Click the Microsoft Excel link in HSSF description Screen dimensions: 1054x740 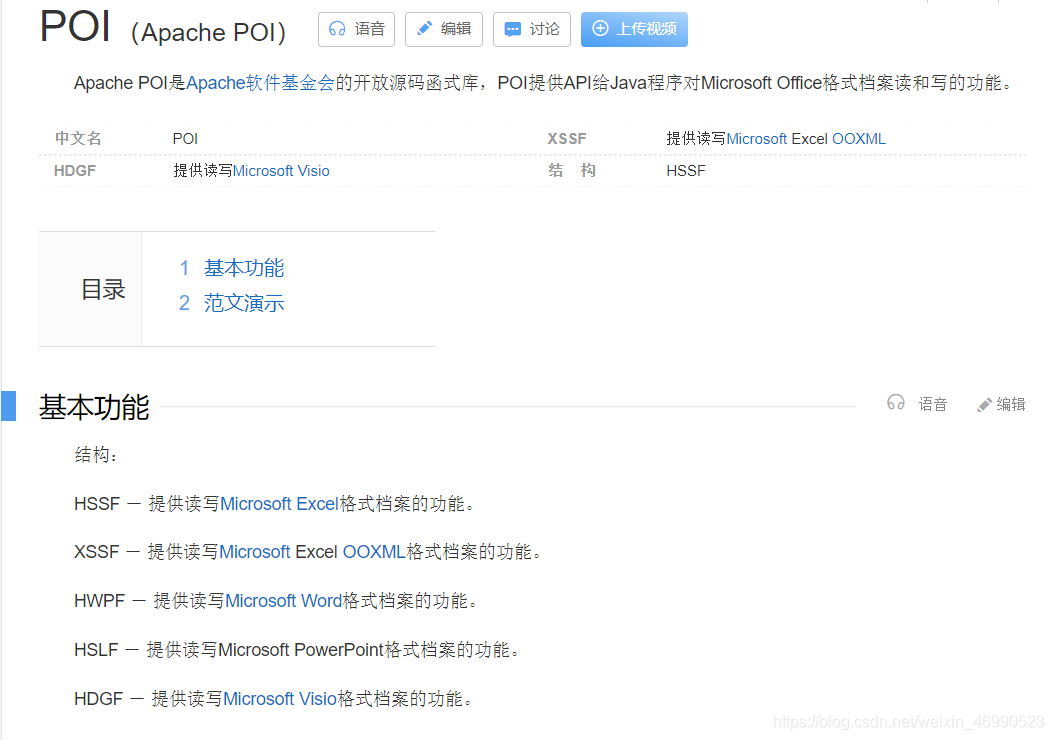click(278, 503)
